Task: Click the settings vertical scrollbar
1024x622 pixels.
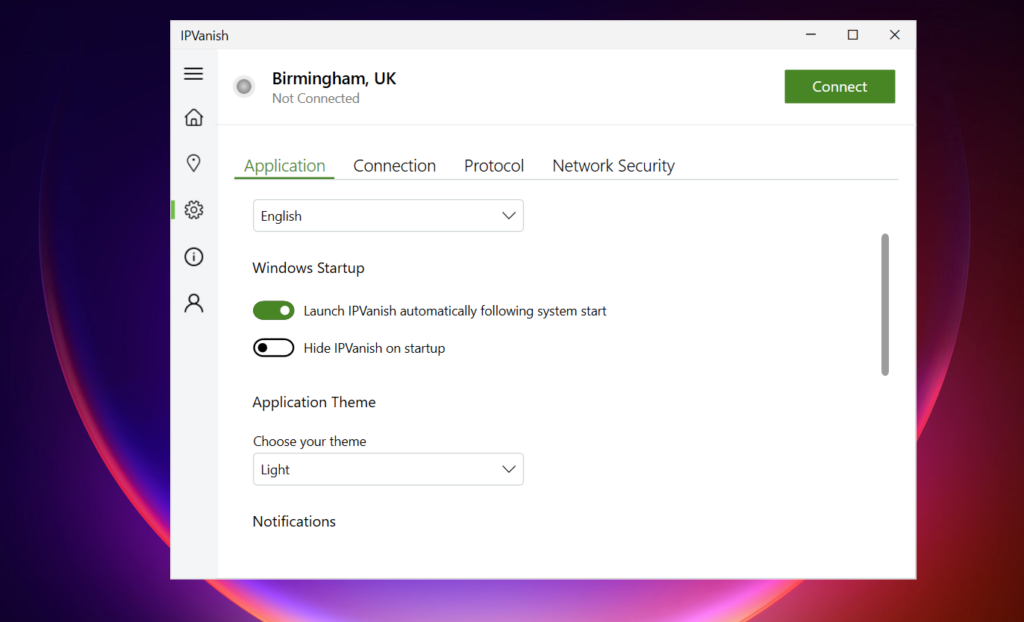Action: pos(885,304)
